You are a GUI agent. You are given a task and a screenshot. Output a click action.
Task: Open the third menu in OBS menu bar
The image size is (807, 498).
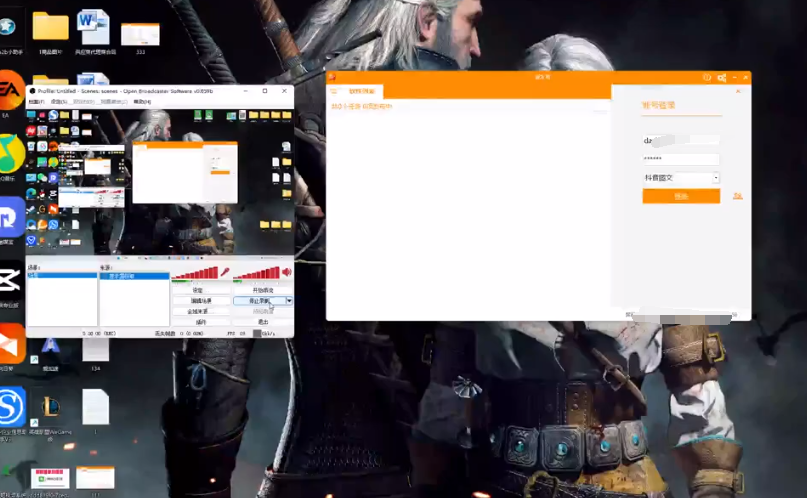pos(83,102)
